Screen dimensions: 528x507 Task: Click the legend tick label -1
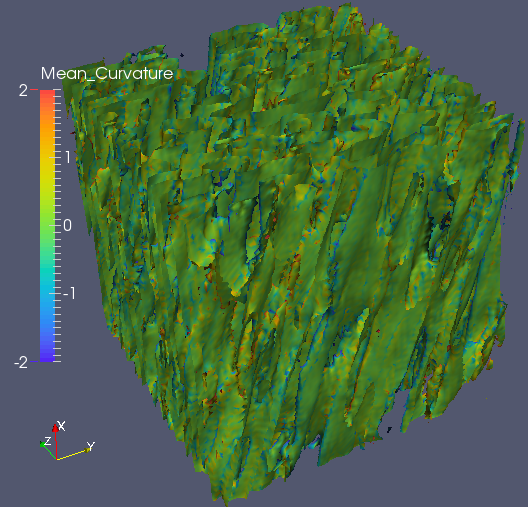click(x=69, y=293)
